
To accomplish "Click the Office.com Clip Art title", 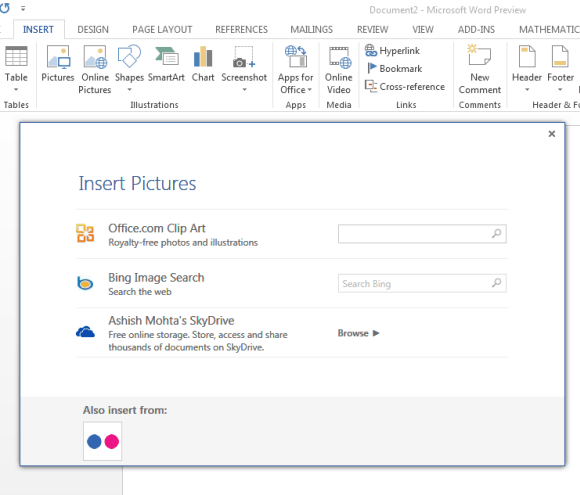I will tap(157, 228).
